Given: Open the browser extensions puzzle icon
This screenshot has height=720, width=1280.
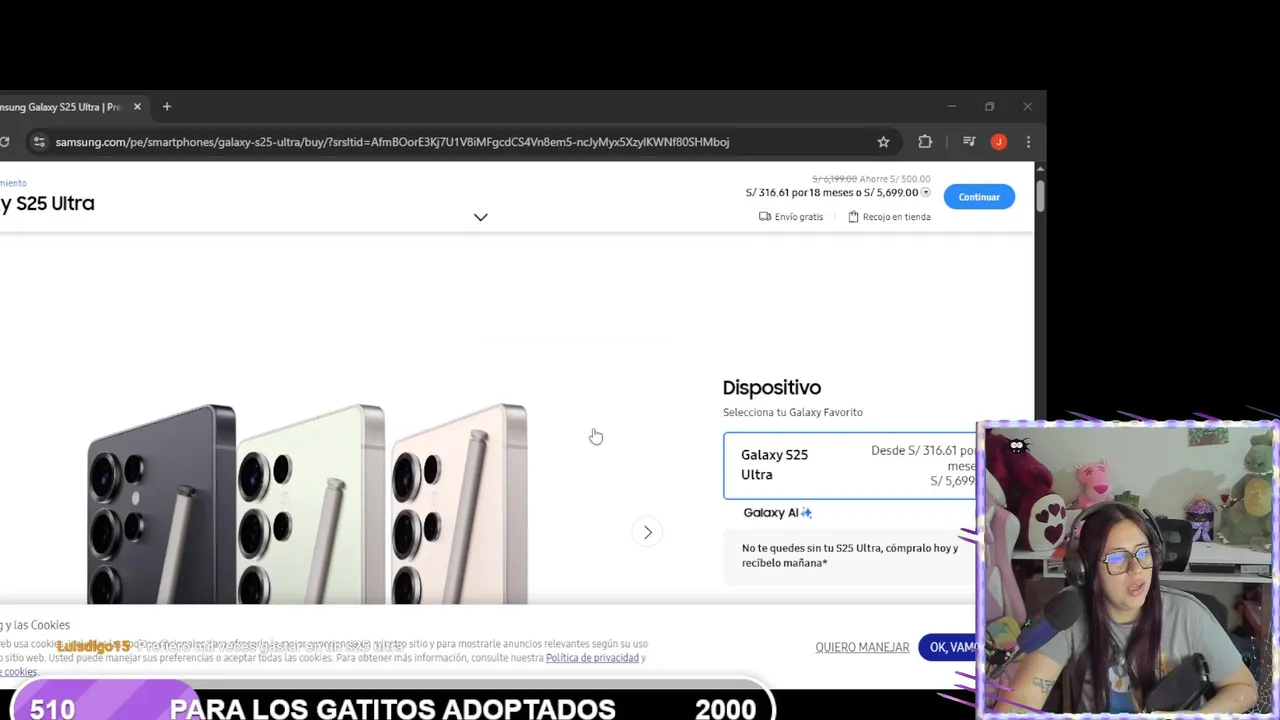Looking at the screenshot, I should (925, 142).
